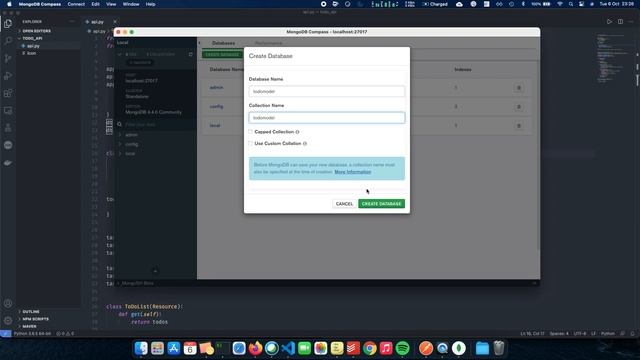Cancel the Create Database dialog
The height and width of the screenshot is (360, 640).
pos(344,204)
